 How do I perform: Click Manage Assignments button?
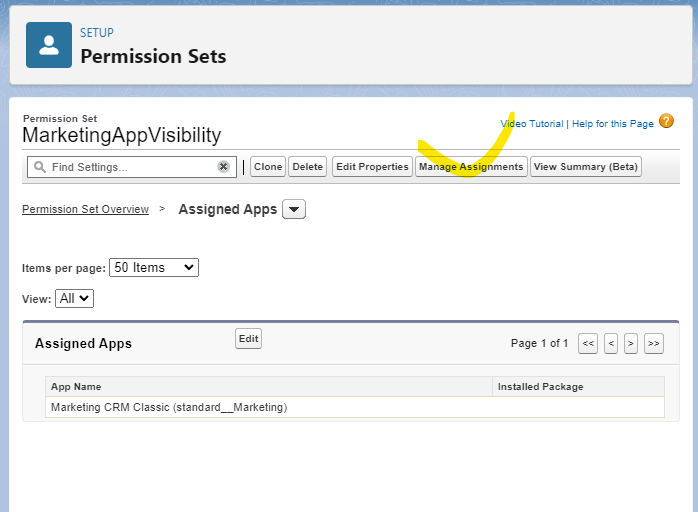(471, 167)
